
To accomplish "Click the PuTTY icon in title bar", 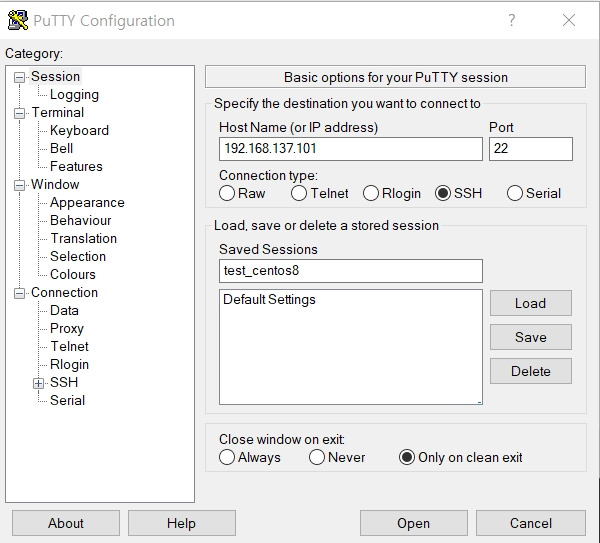I will (x=18, y=20).
